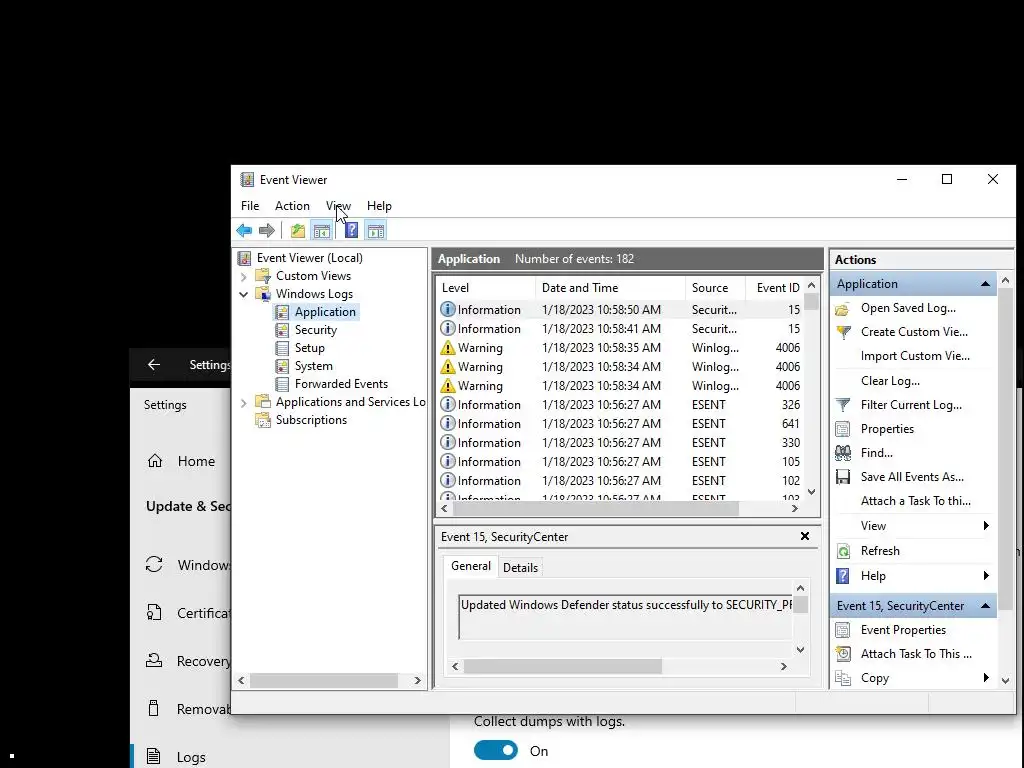
Task: Expand the Custom Views tree node
Action: [x=244, y=276]
